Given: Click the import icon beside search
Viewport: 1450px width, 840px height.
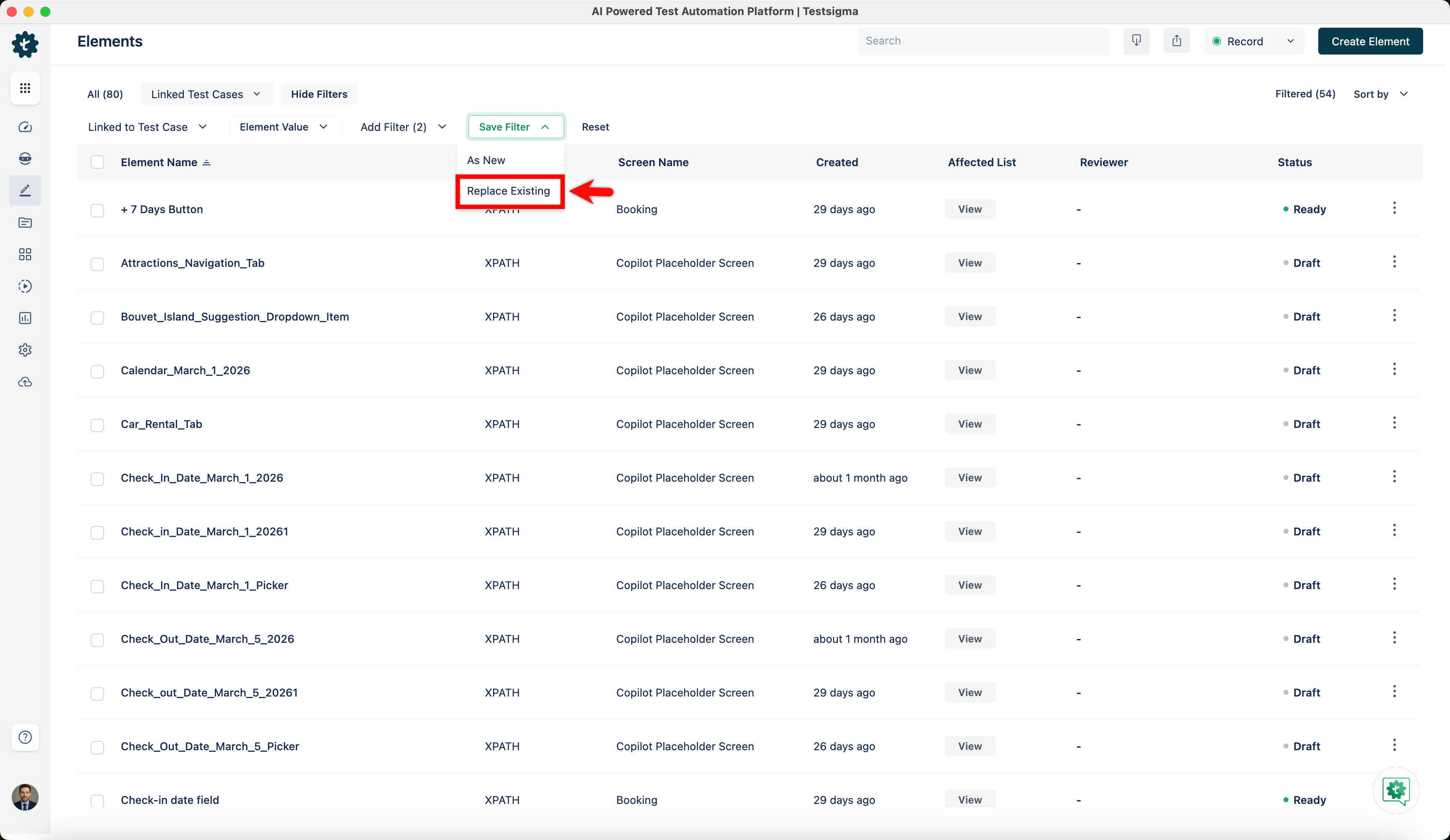Looking at the screenshot, I should [x=1136, y=41].
